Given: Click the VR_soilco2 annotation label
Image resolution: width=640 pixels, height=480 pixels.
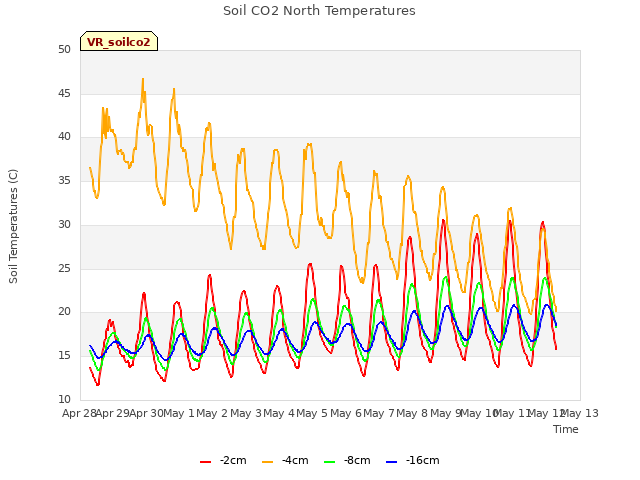Looking at the screenshot, I should (119, 42).
